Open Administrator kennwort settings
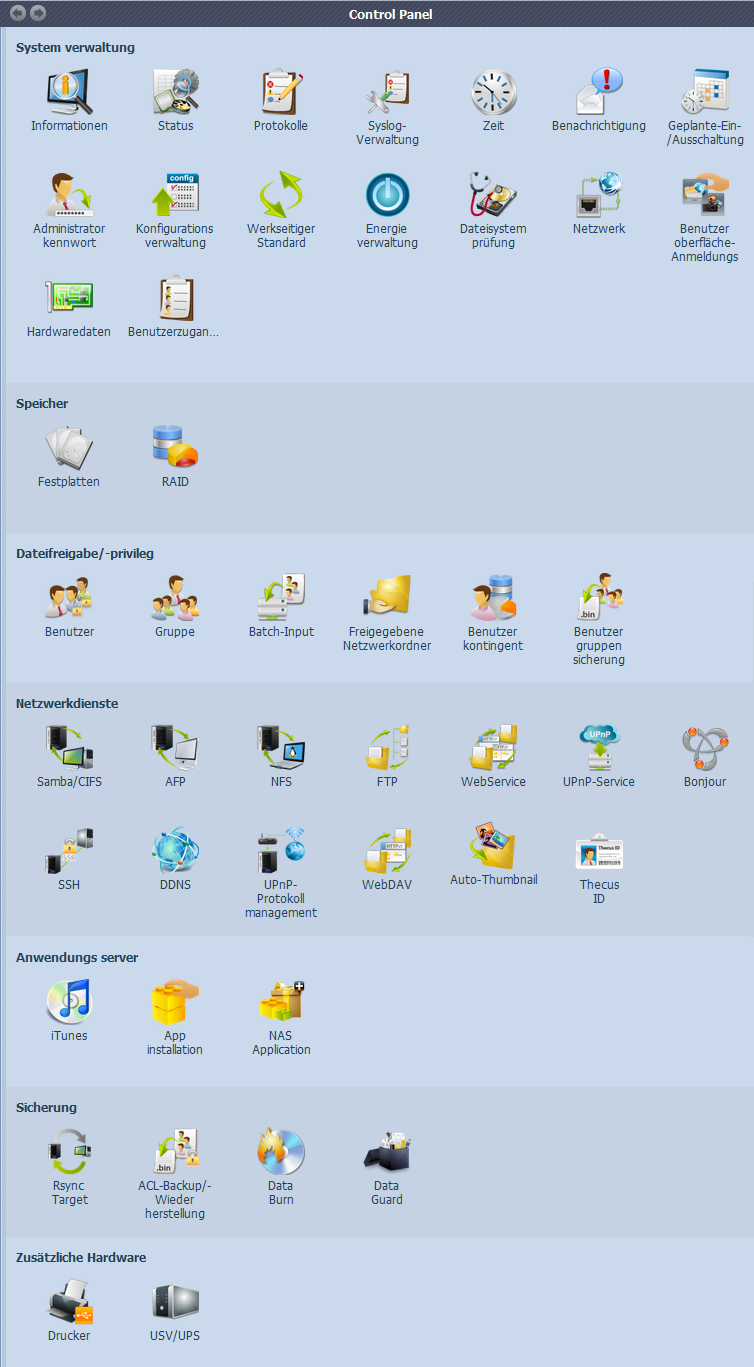 click(x=69, y=196)
